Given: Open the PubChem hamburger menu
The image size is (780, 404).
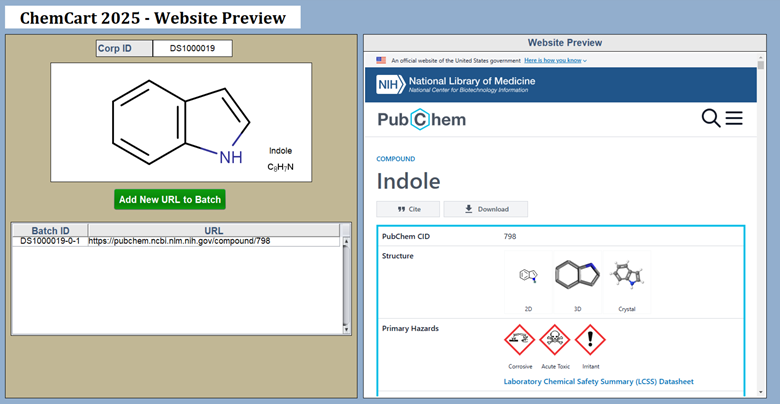Looking at the screenshot, I should pyautogui.click(x=734, y=119).
